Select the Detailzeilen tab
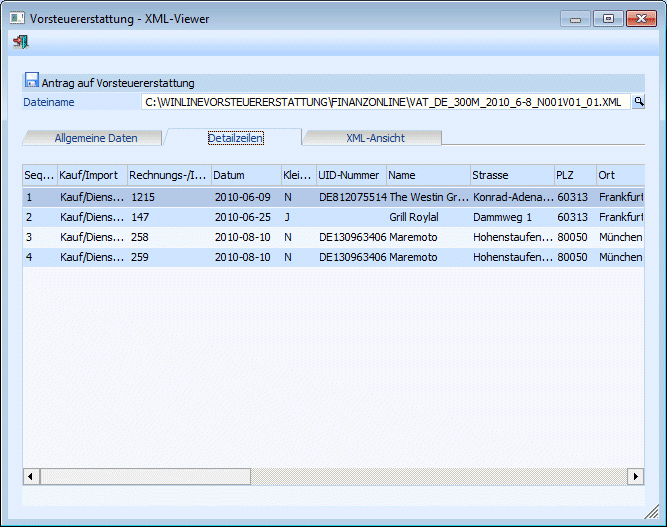The width and height of the screenshot is (667, 527). pyautogui.click(x=235, y=138)
